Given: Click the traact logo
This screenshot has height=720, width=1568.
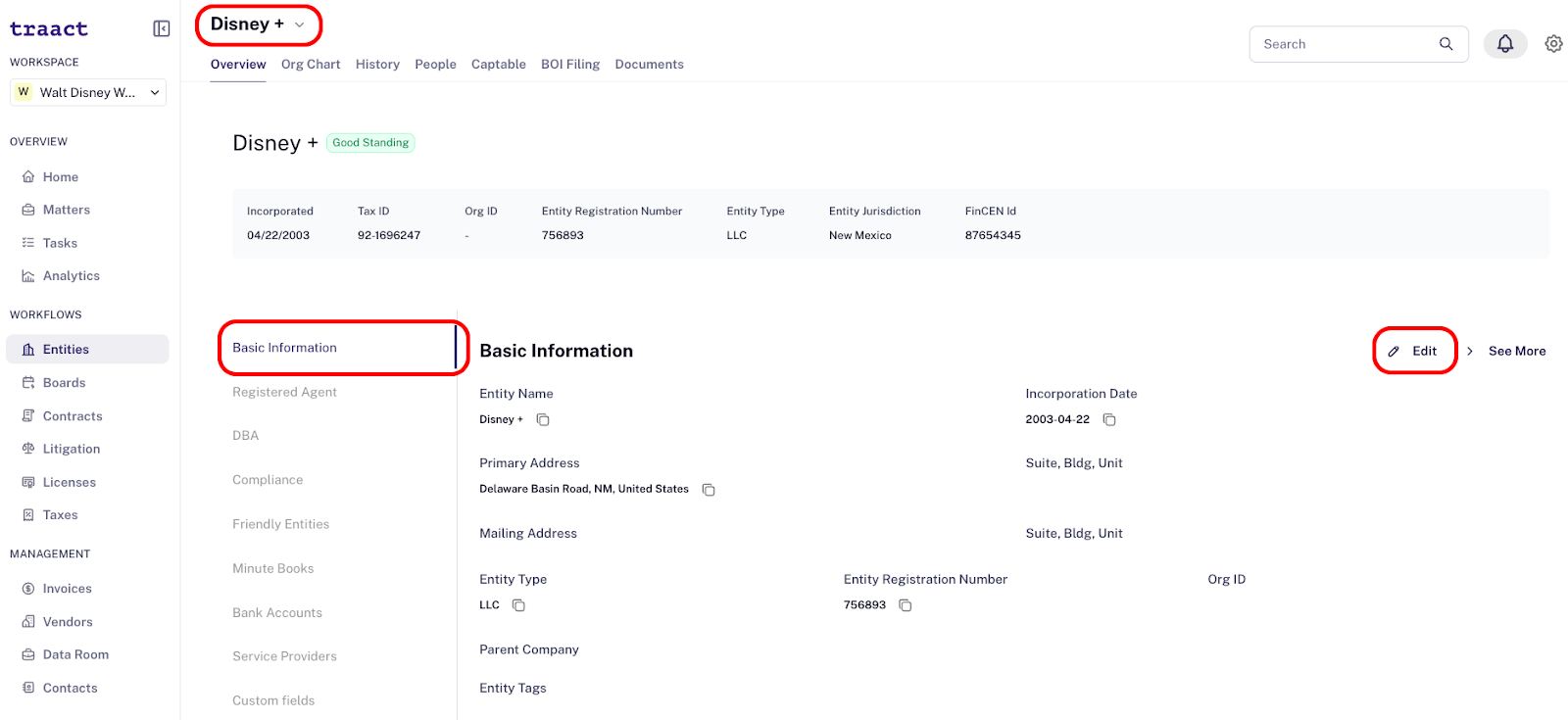Looking at the screenshot, I should point(49,29).
